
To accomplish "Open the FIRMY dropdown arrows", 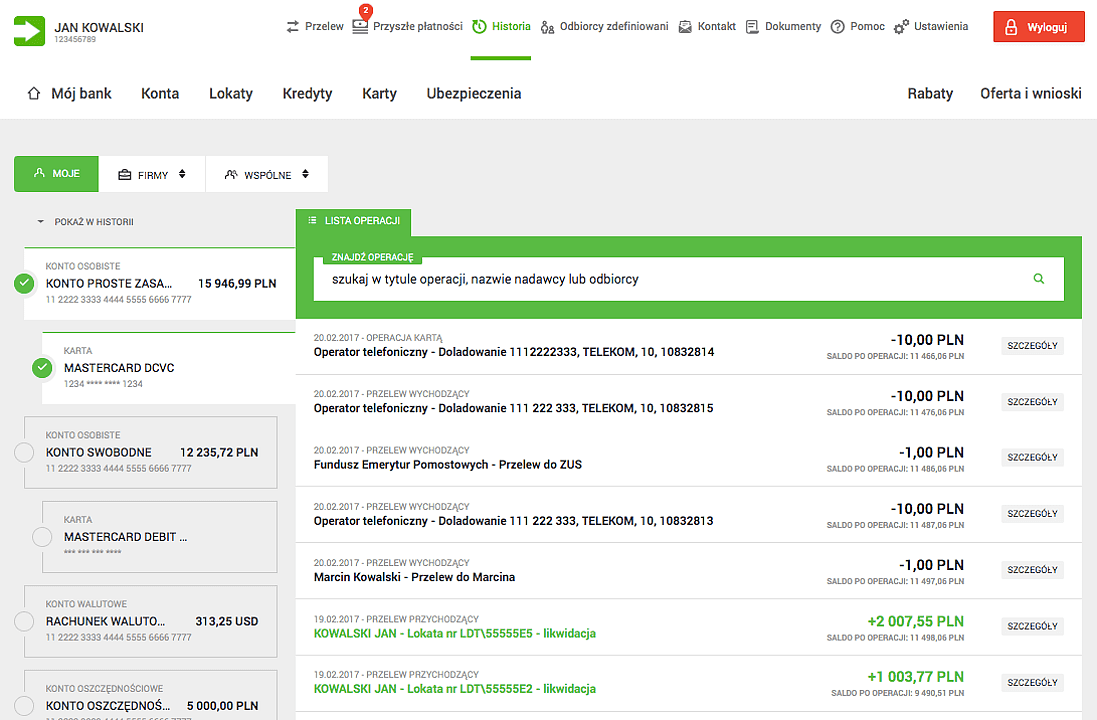I will point(182,174).
